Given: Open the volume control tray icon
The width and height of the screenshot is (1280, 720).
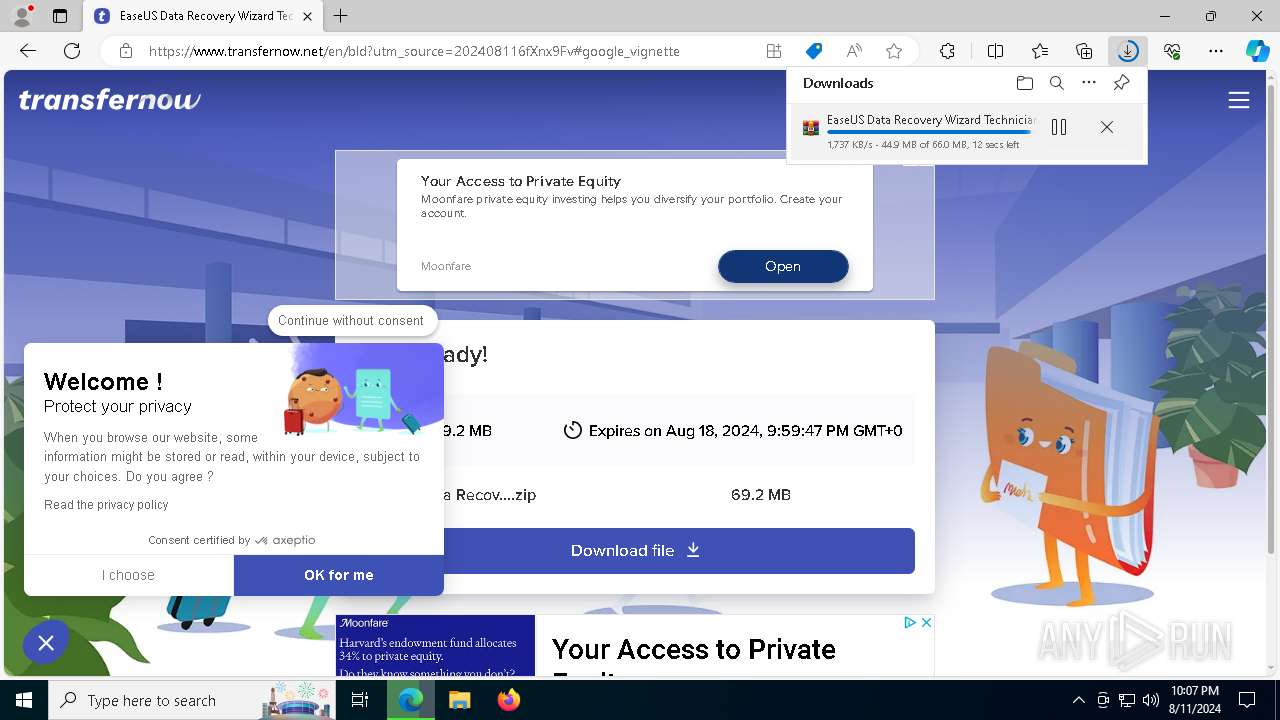Looking at the screenshot, I should [x=1151, y=700].
